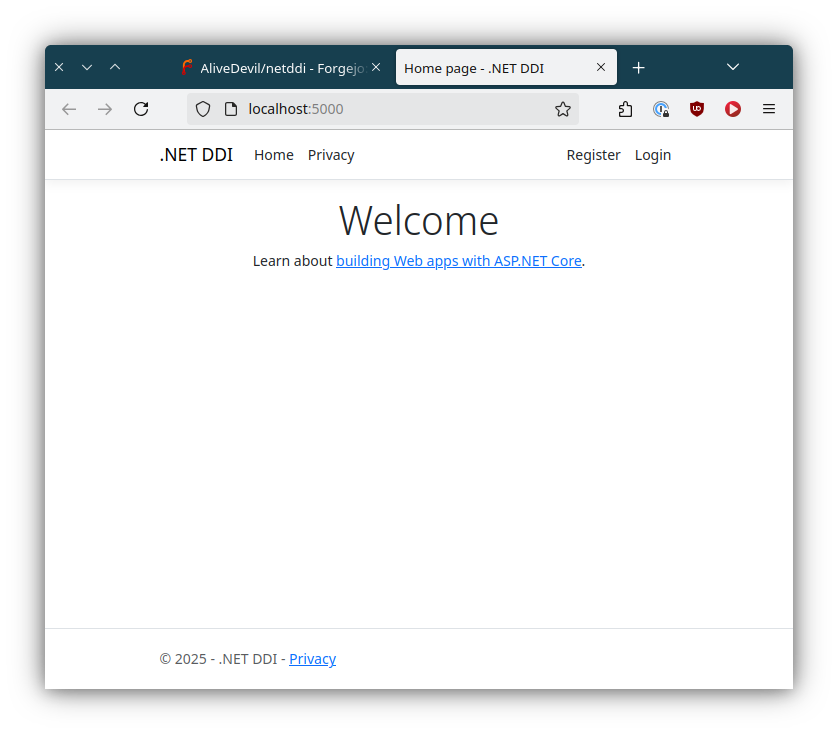Click the Welcome heading
The image size is (838, 734).
419,220
